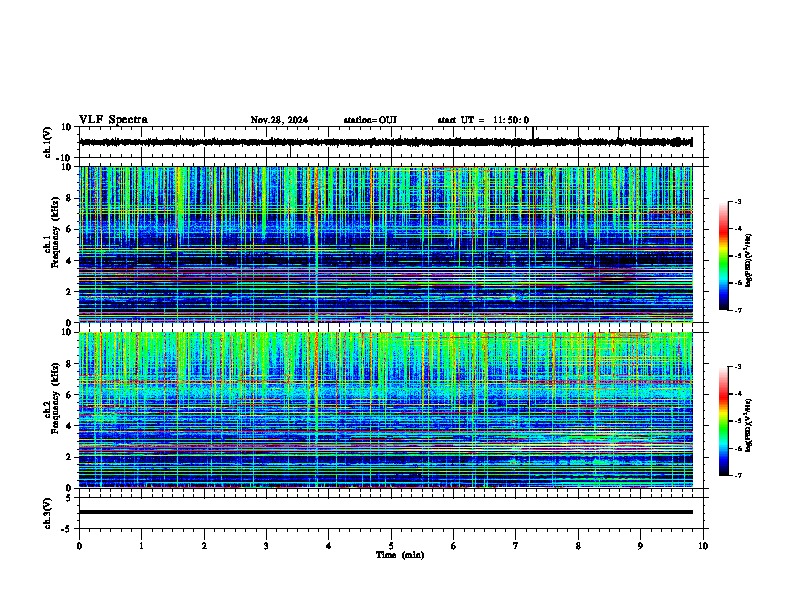Viewport: 792px width, 612px height.
Task: Click the "6" tick on the Time axis
Action: coord(454,546)
